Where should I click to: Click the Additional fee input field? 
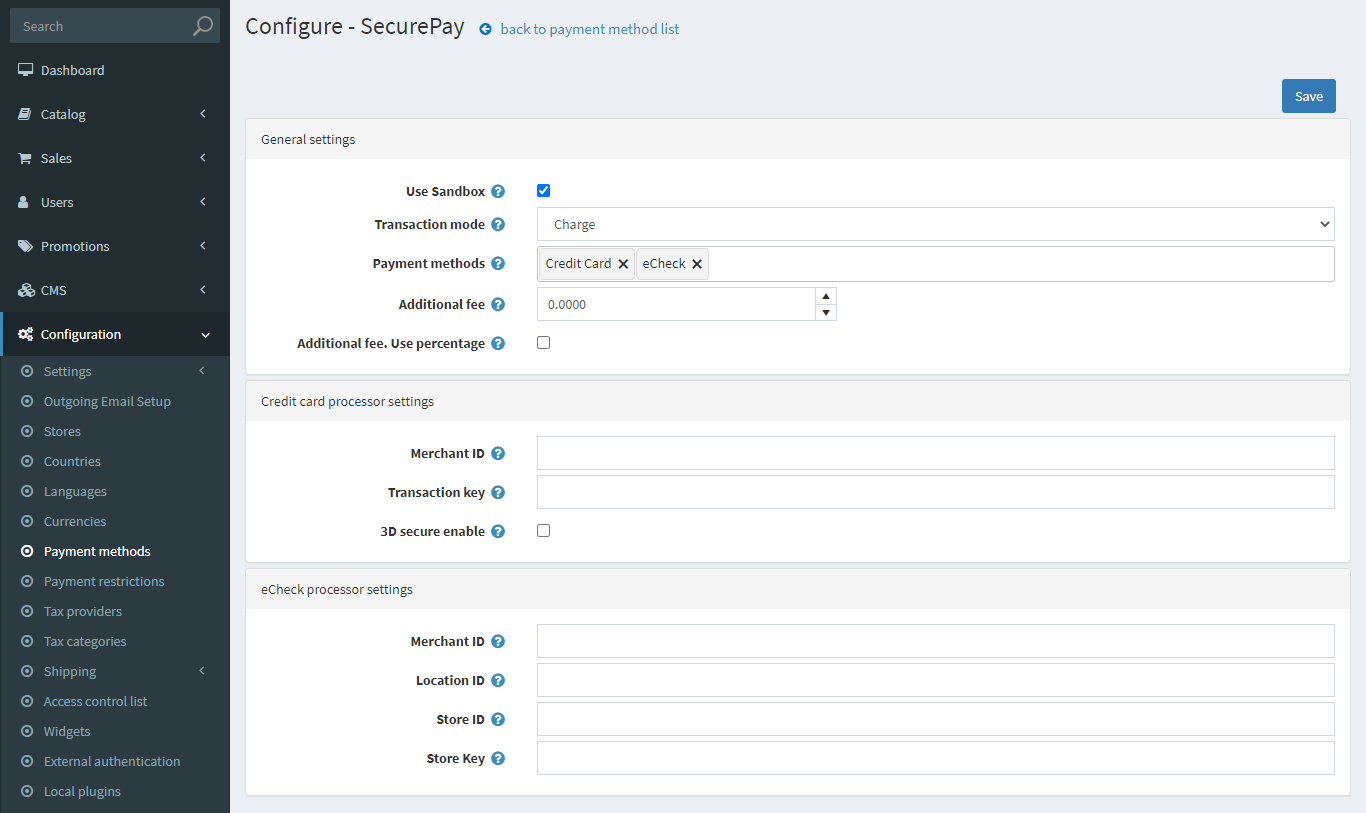pos(677,304)
